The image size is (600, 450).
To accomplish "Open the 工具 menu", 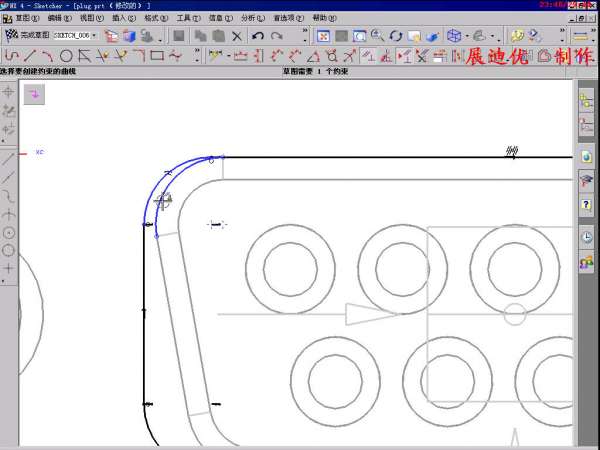I will tap(188, 18).
